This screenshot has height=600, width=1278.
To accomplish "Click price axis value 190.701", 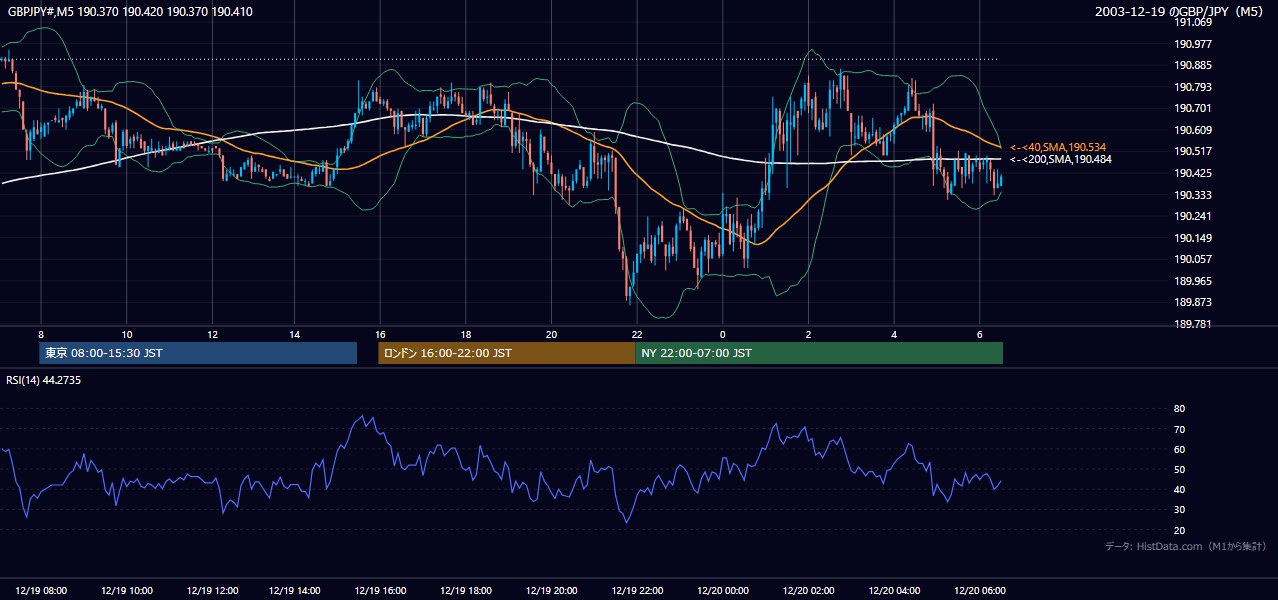I will (x=1195, y=108).
